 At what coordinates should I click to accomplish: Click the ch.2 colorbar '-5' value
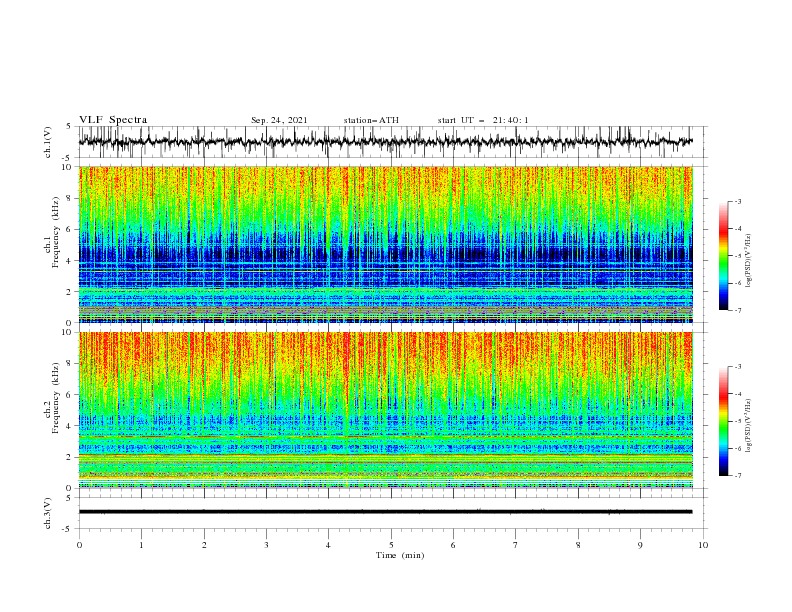(737, 421)
